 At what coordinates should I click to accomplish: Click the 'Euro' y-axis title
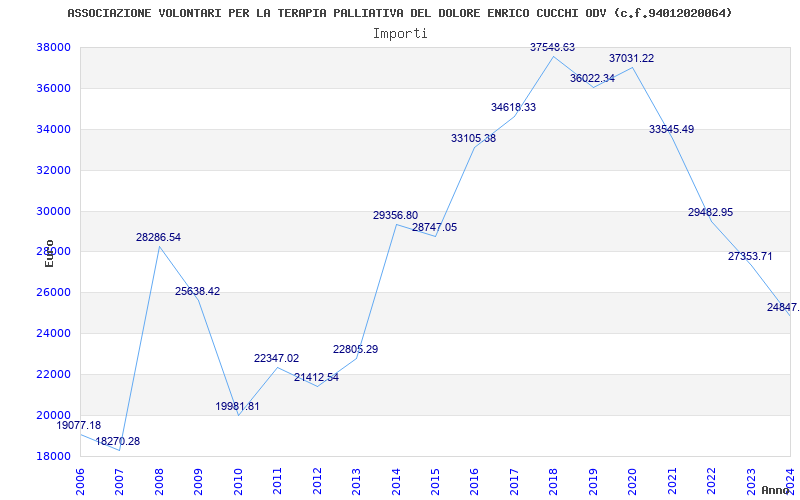tap(49, 253)
